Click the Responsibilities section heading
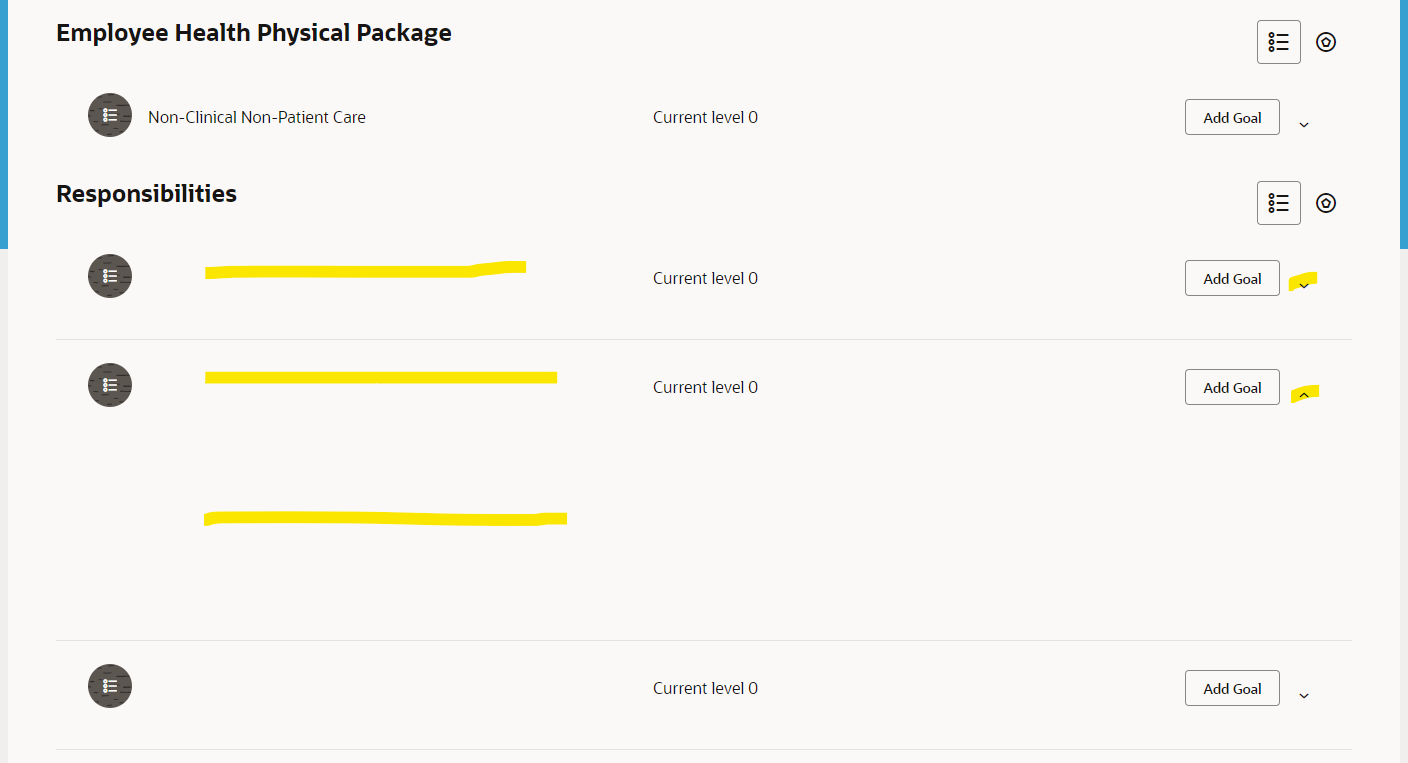The width and height of the screenshot is (1408, 763). (146, 193)
